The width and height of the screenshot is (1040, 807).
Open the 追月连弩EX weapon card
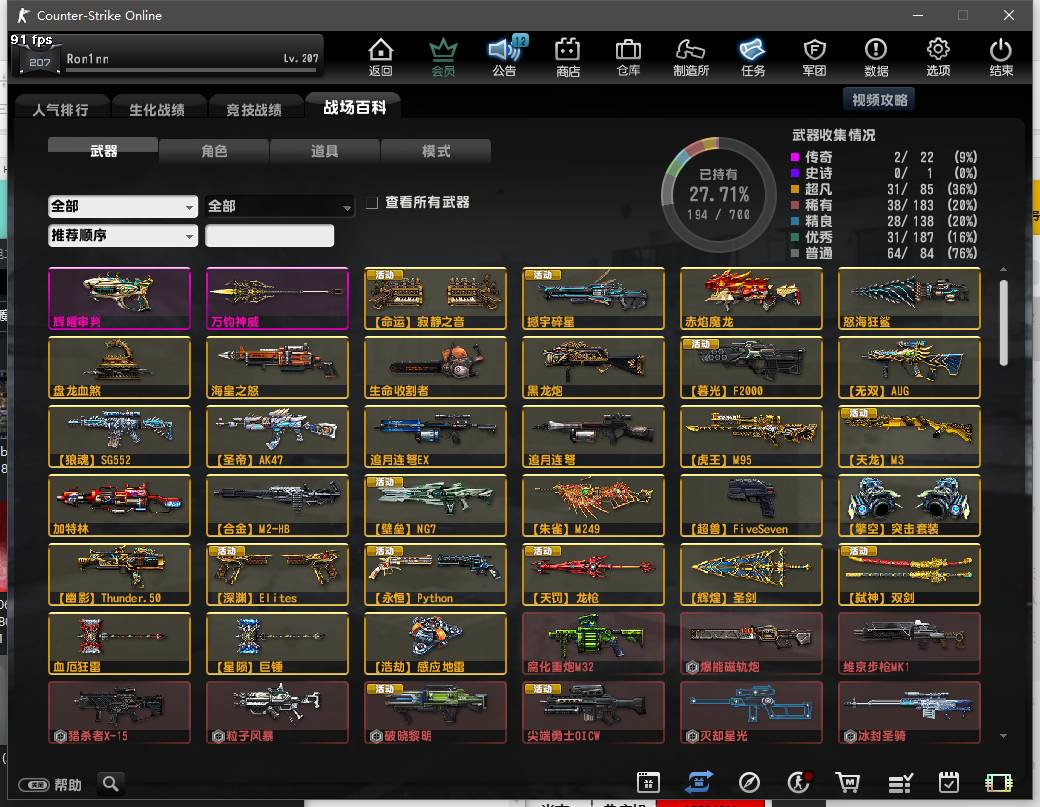point(435,436)
